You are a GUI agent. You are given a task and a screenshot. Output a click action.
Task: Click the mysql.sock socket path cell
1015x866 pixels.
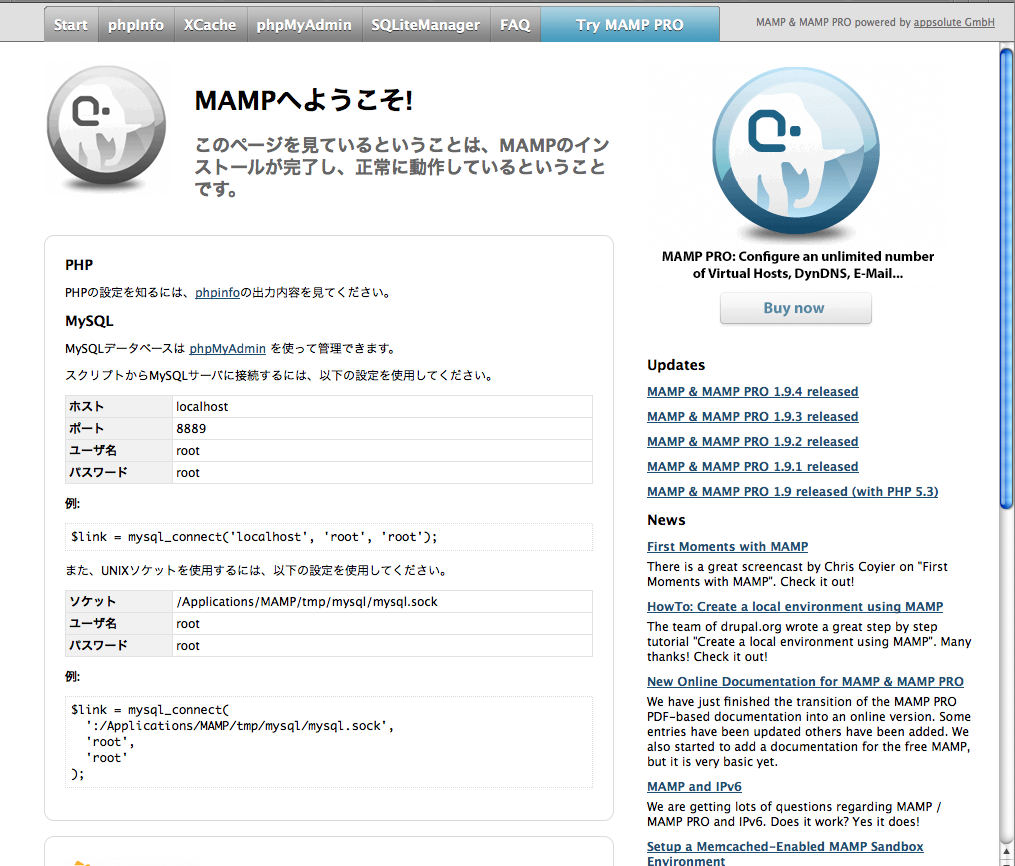click(x=382, y=601)
